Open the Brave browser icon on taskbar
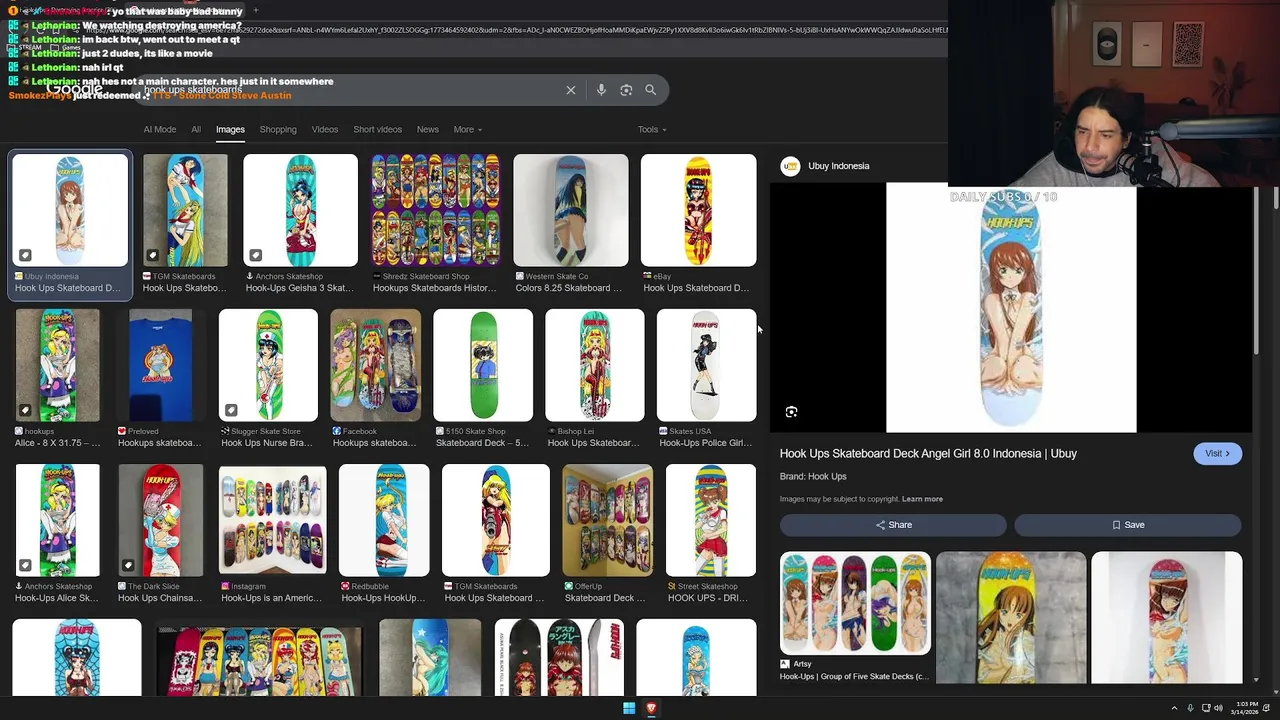Viewport: 1280px width, 720px height. (651, 708)
